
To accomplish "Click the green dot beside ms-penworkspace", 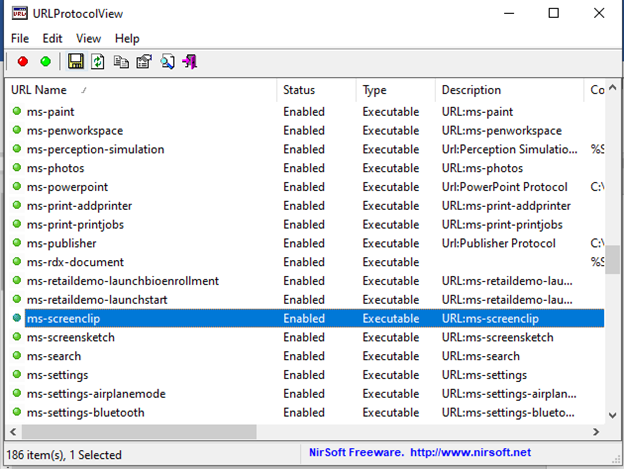I will (17, 130).
